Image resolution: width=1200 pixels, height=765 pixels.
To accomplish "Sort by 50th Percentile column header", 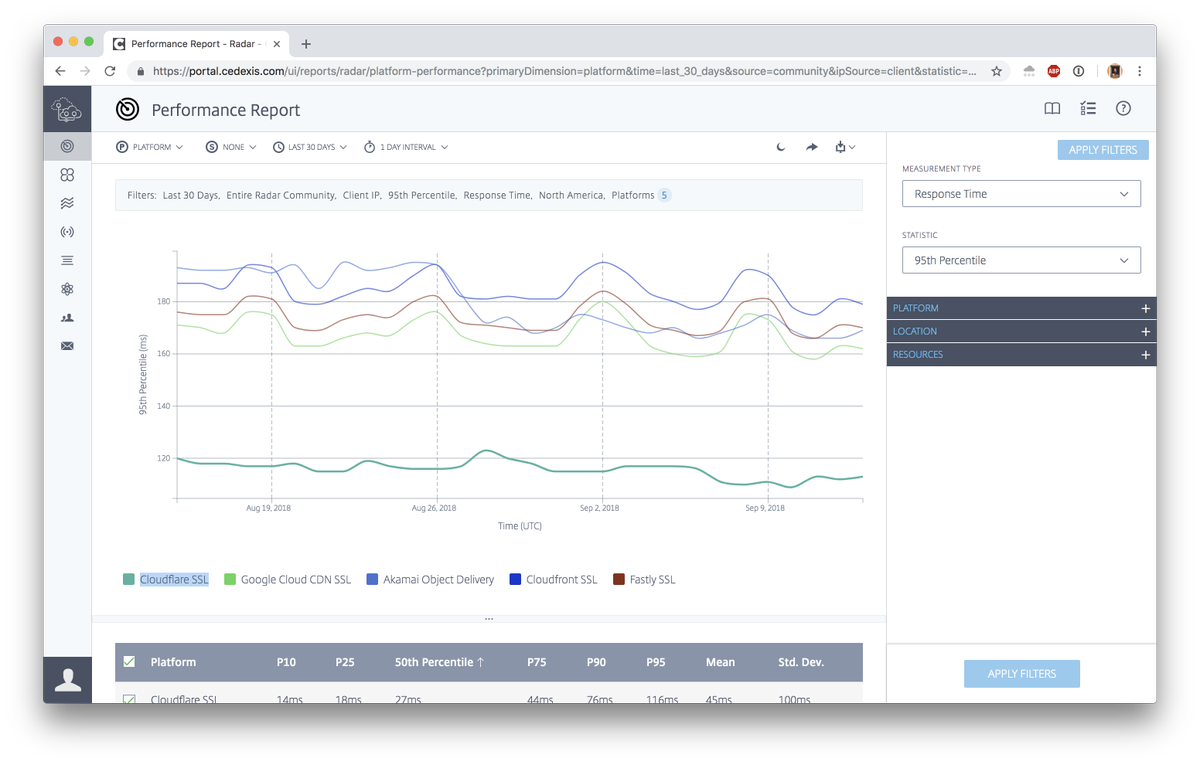I will point(439,662).
